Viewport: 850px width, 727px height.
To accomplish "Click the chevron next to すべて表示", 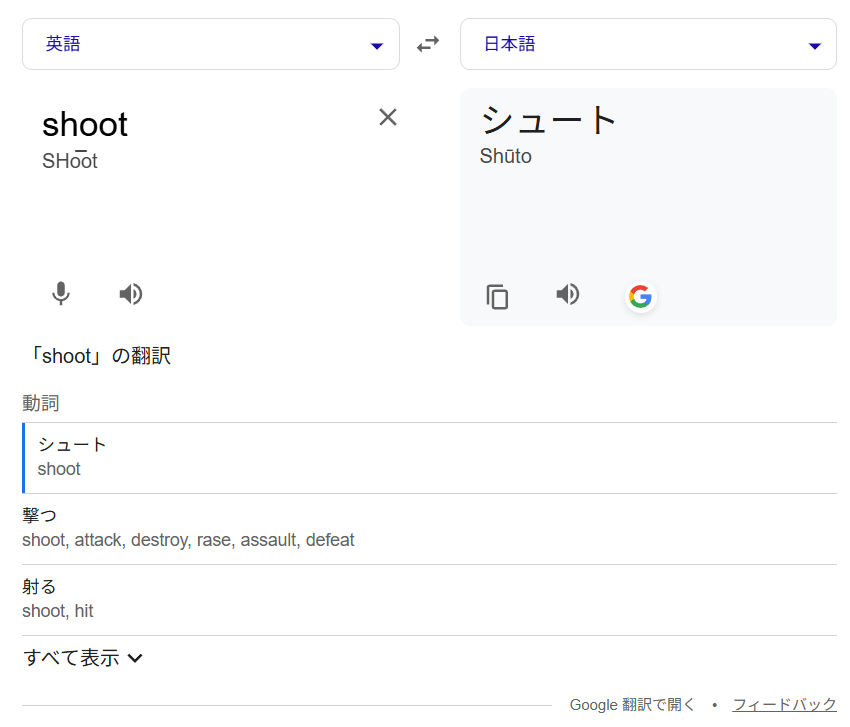I will (135, 658).
